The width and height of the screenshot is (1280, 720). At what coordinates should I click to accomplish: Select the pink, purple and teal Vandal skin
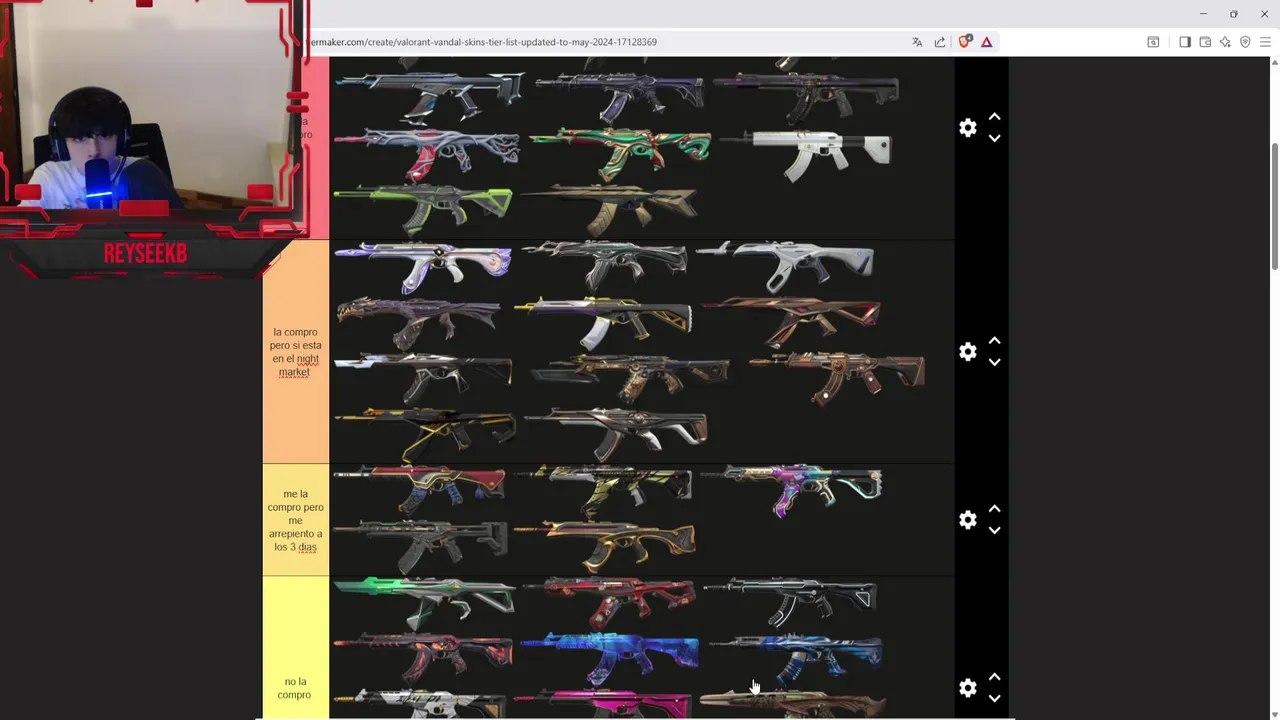792,490
